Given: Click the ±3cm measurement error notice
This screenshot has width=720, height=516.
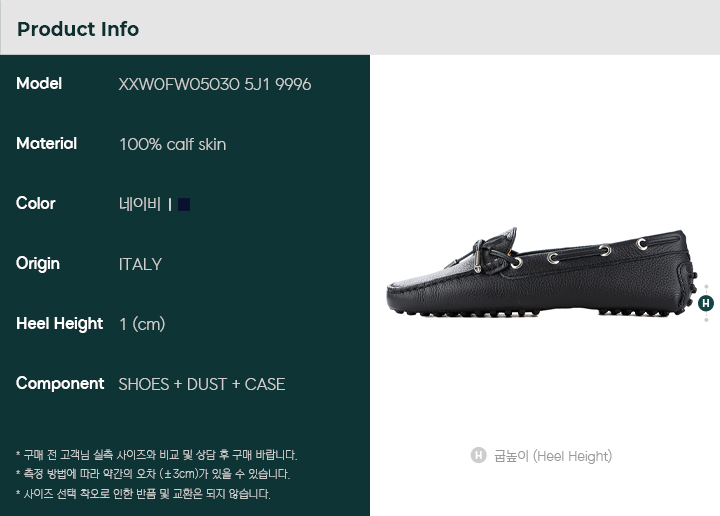Looking at the screenshot, I should point(153,474).
